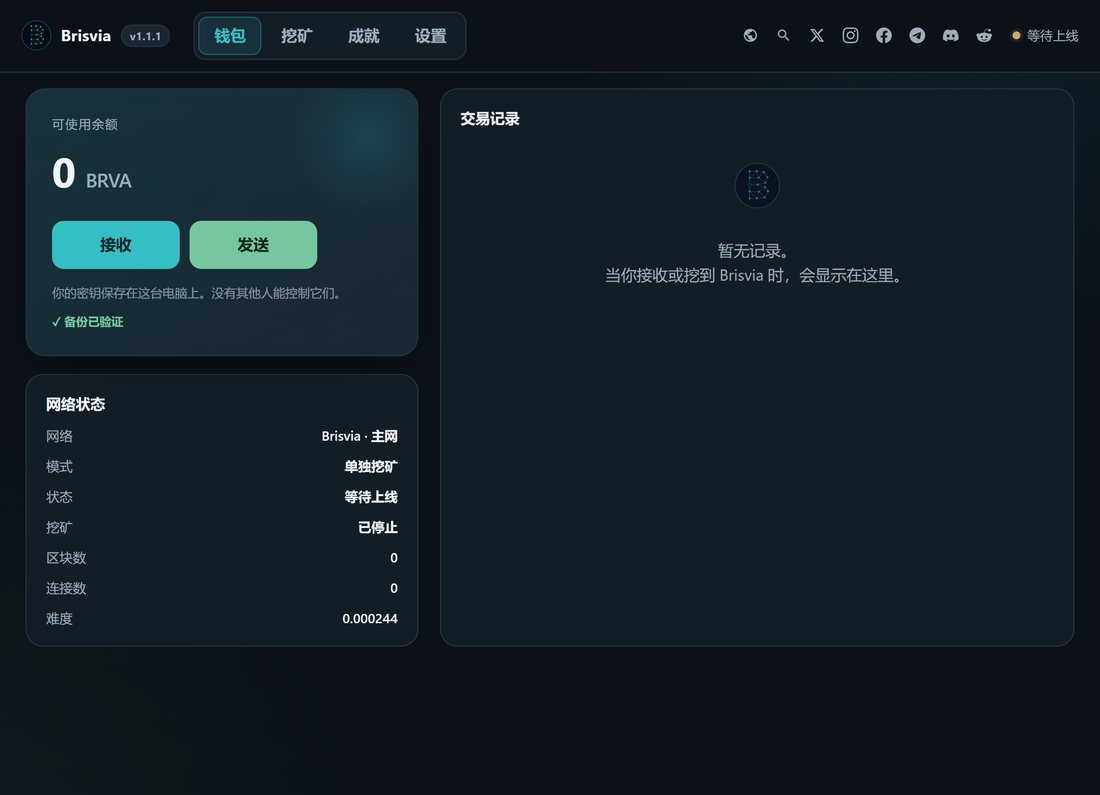This screenshot has width=1100, height=795.
Task: Open the Instagram icon
Action: point(850,35)
